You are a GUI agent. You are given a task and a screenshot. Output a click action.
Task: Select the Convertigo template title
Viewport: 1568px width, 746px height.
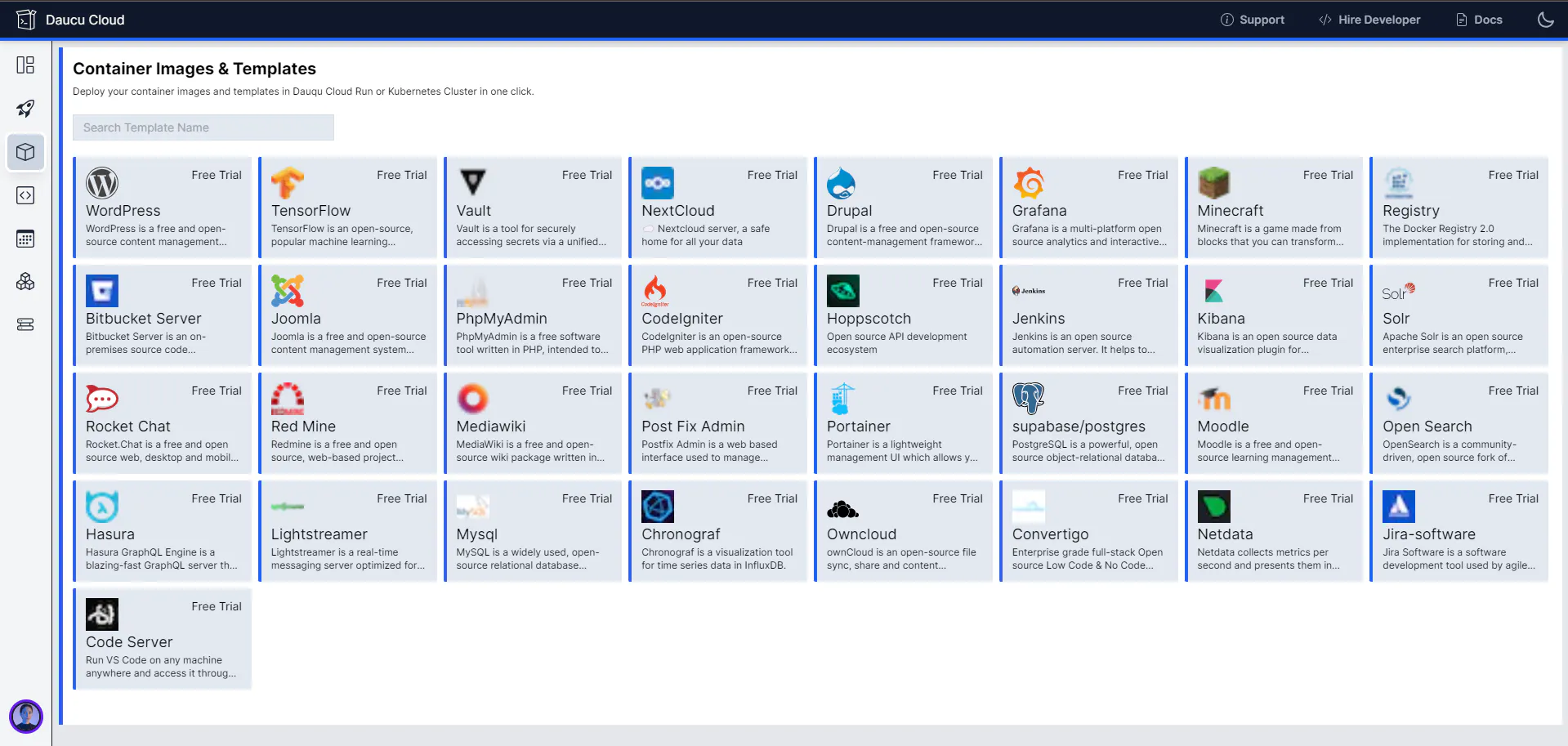1051,534
